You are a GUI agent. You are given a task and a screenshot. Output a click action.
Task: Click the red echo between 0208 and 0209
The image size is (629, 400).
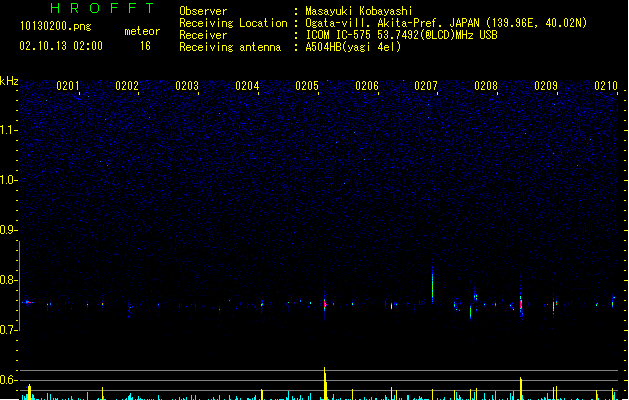[x=521, y=305]
